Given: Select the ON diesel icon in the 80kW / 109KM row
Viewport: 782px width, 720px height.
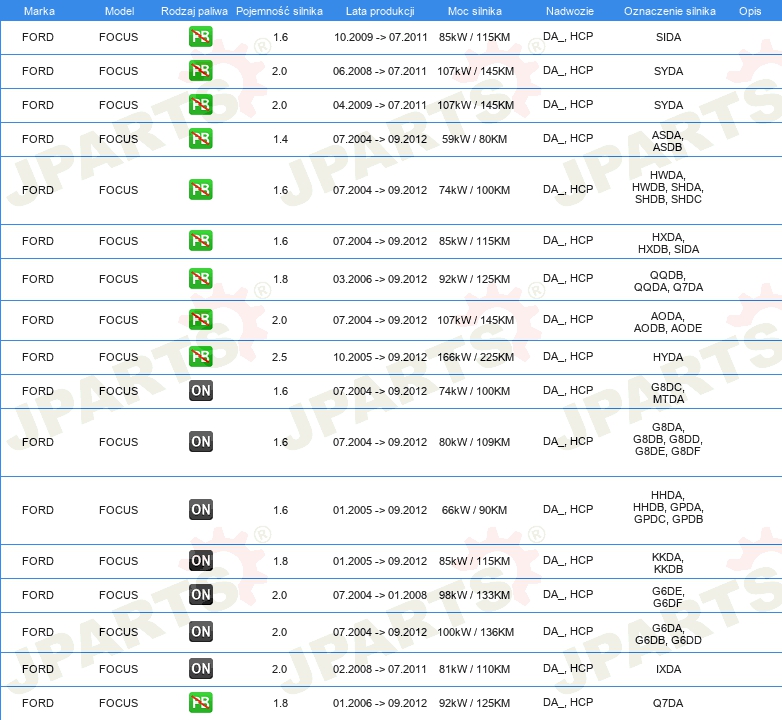Looking at the screenshot, I should [x=200, y=441].
